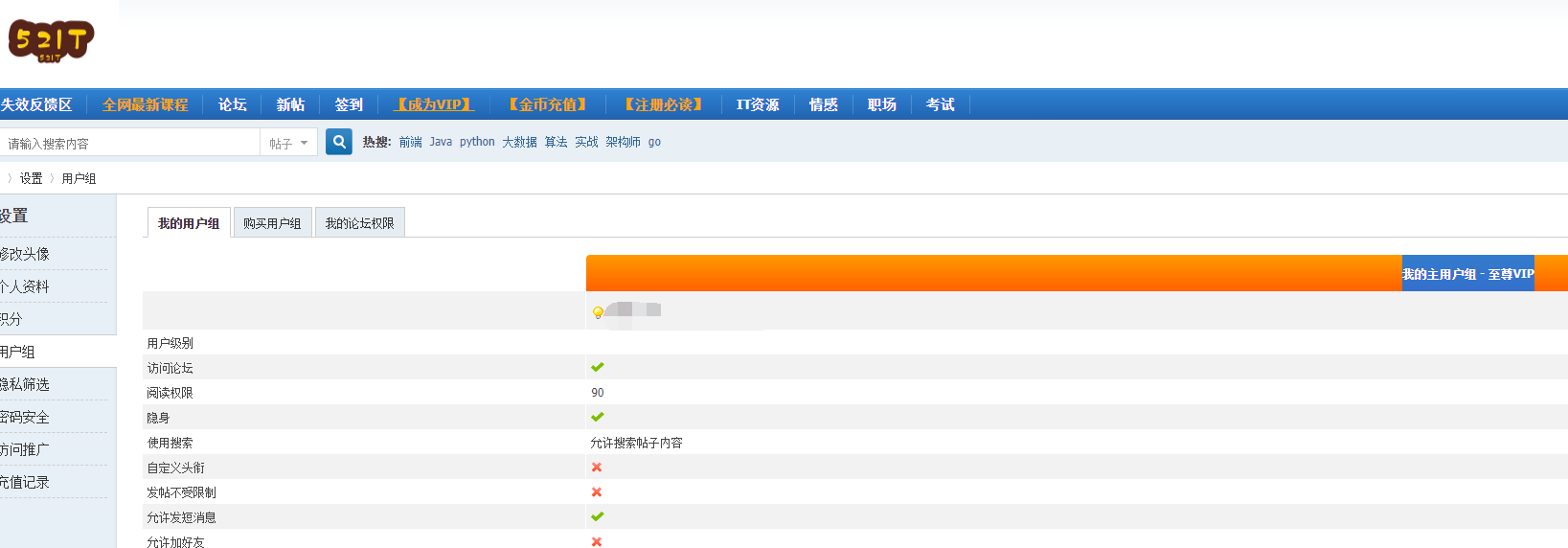Image resolution: width=1568 pixels, height=548 pixels.
Task: Open 【金币充值】 navigation item
Action: (547, 104)
